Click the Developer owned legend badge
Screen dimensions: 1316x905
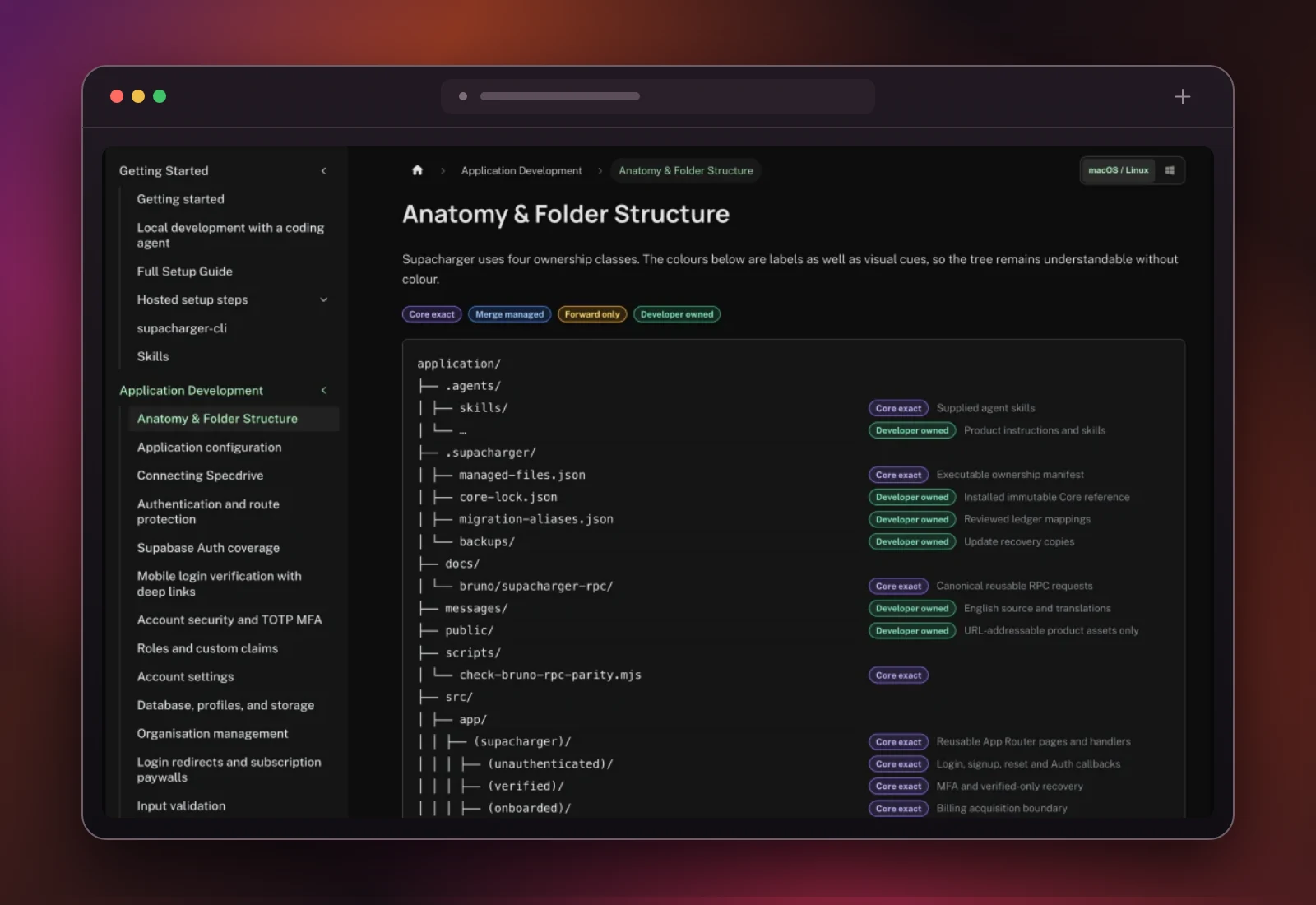677,314
